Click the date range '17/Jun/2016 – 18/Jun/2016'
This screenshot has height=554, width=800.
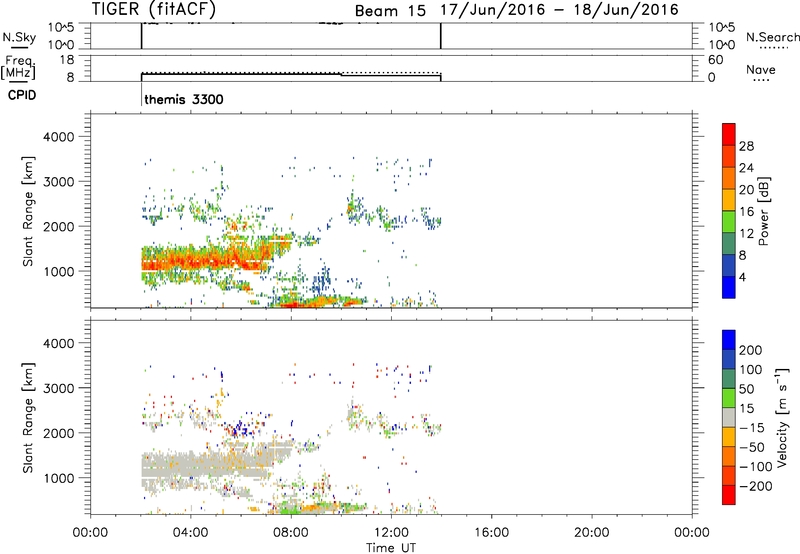coord(559,10)
